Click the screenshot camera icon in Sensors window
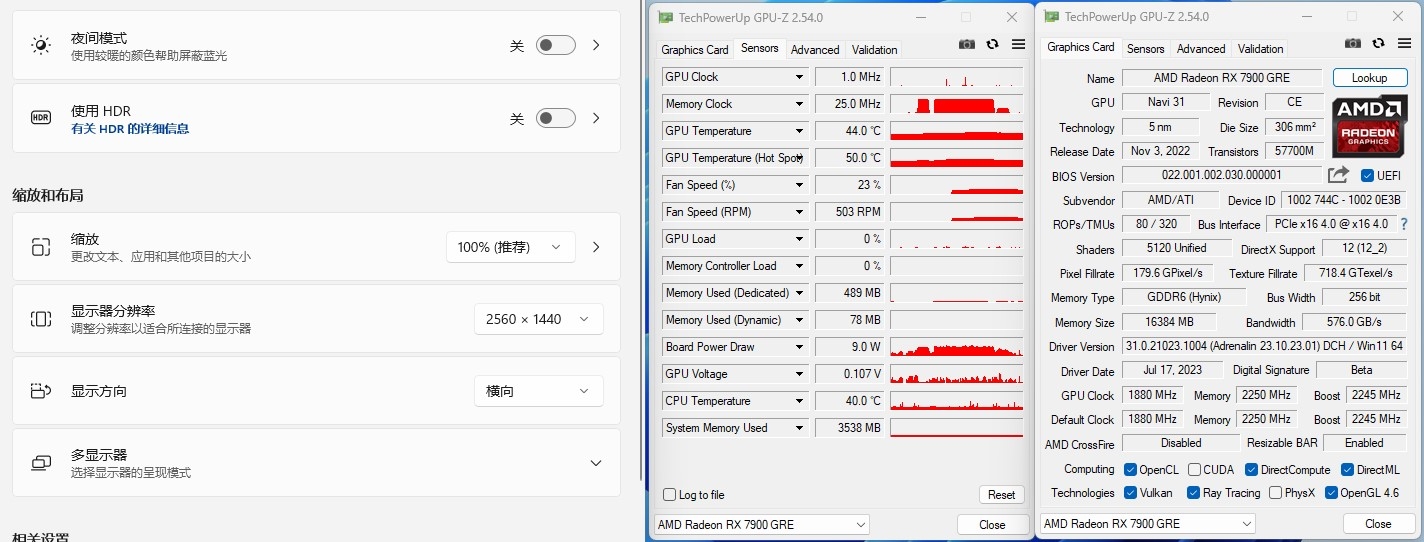 point(966,44)
